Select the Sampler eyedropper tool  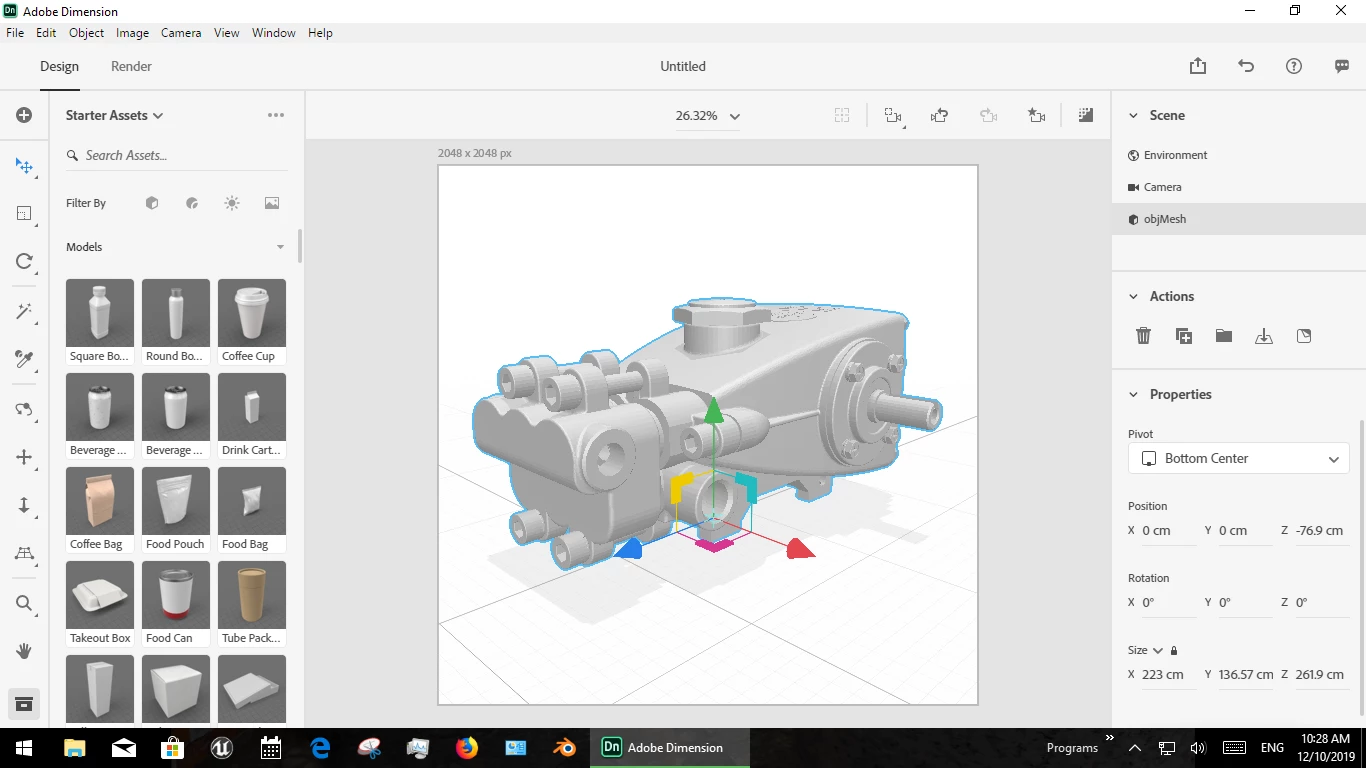tap(24, 359)
